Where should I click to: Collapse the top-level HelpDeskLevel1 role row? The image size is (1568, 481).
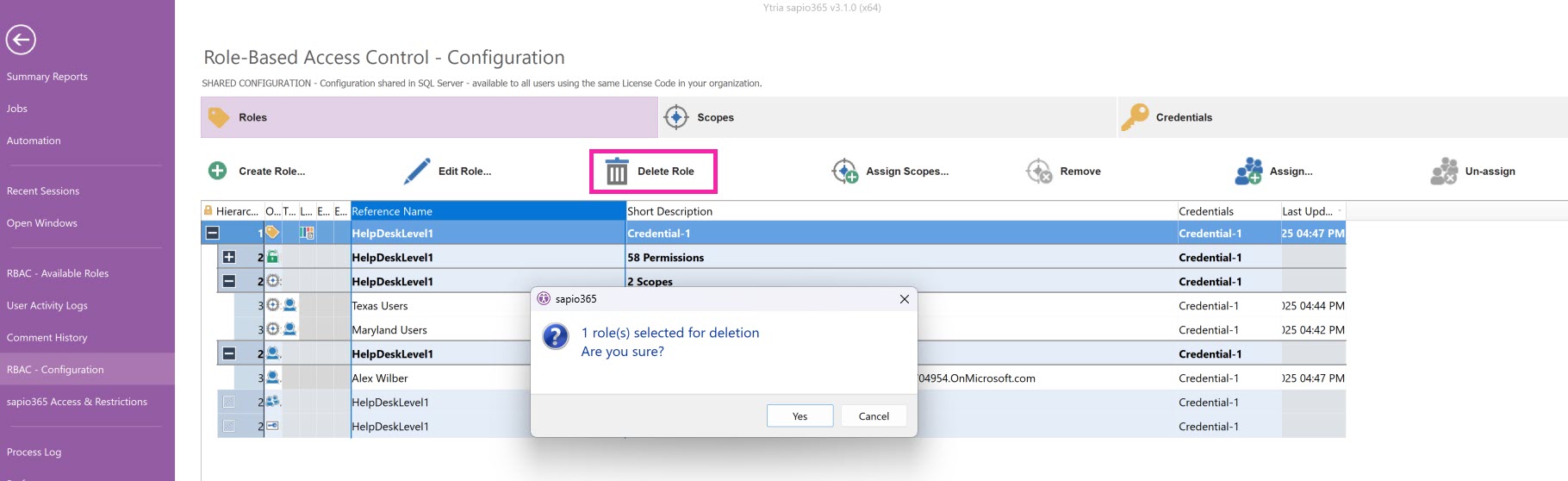click(212, 233)
